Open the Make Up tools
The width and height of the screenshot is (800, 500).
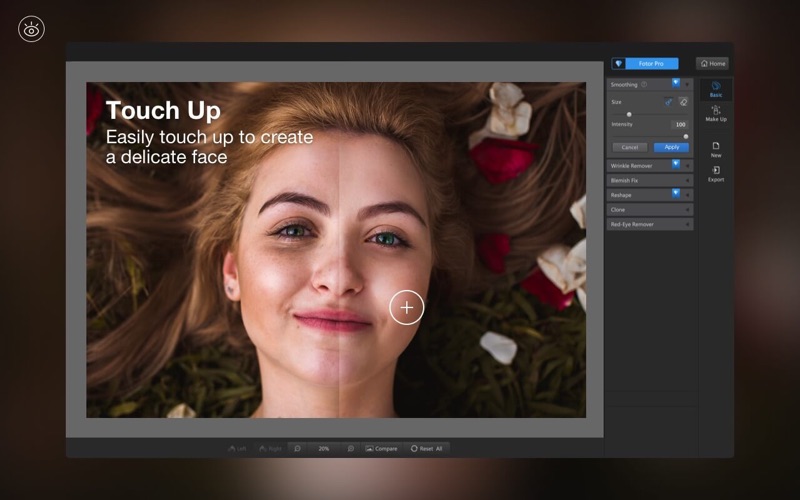click(715, 113)
